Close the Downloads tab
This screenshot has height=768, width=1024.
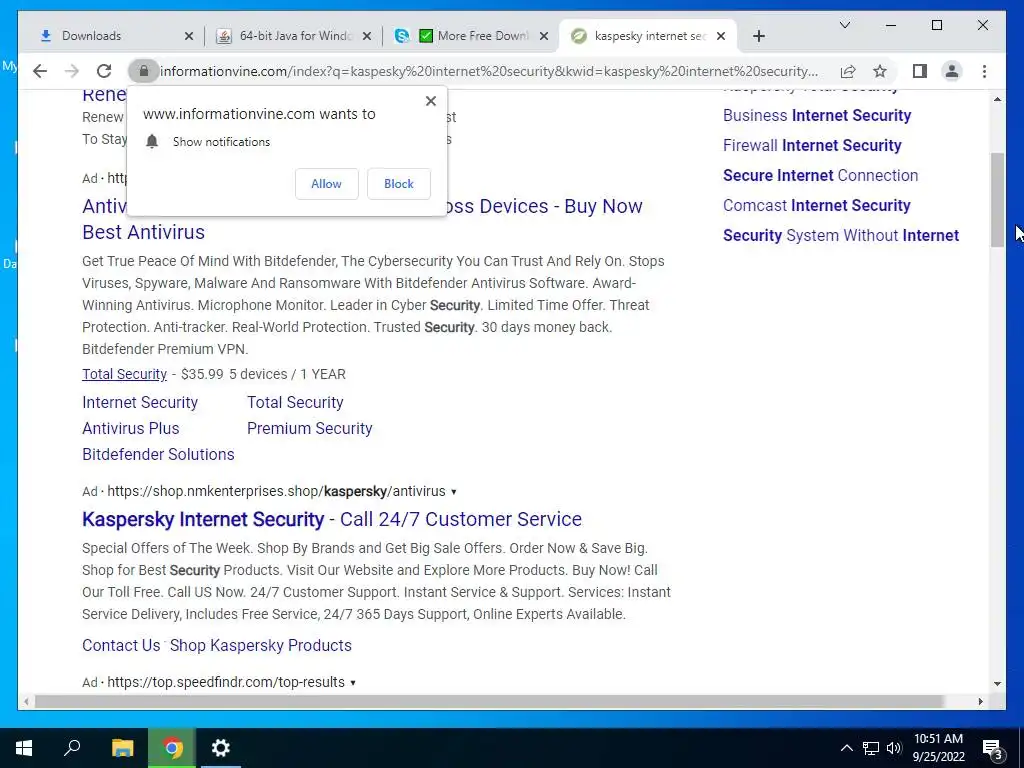pyautogui.click(x=189, y=36)
